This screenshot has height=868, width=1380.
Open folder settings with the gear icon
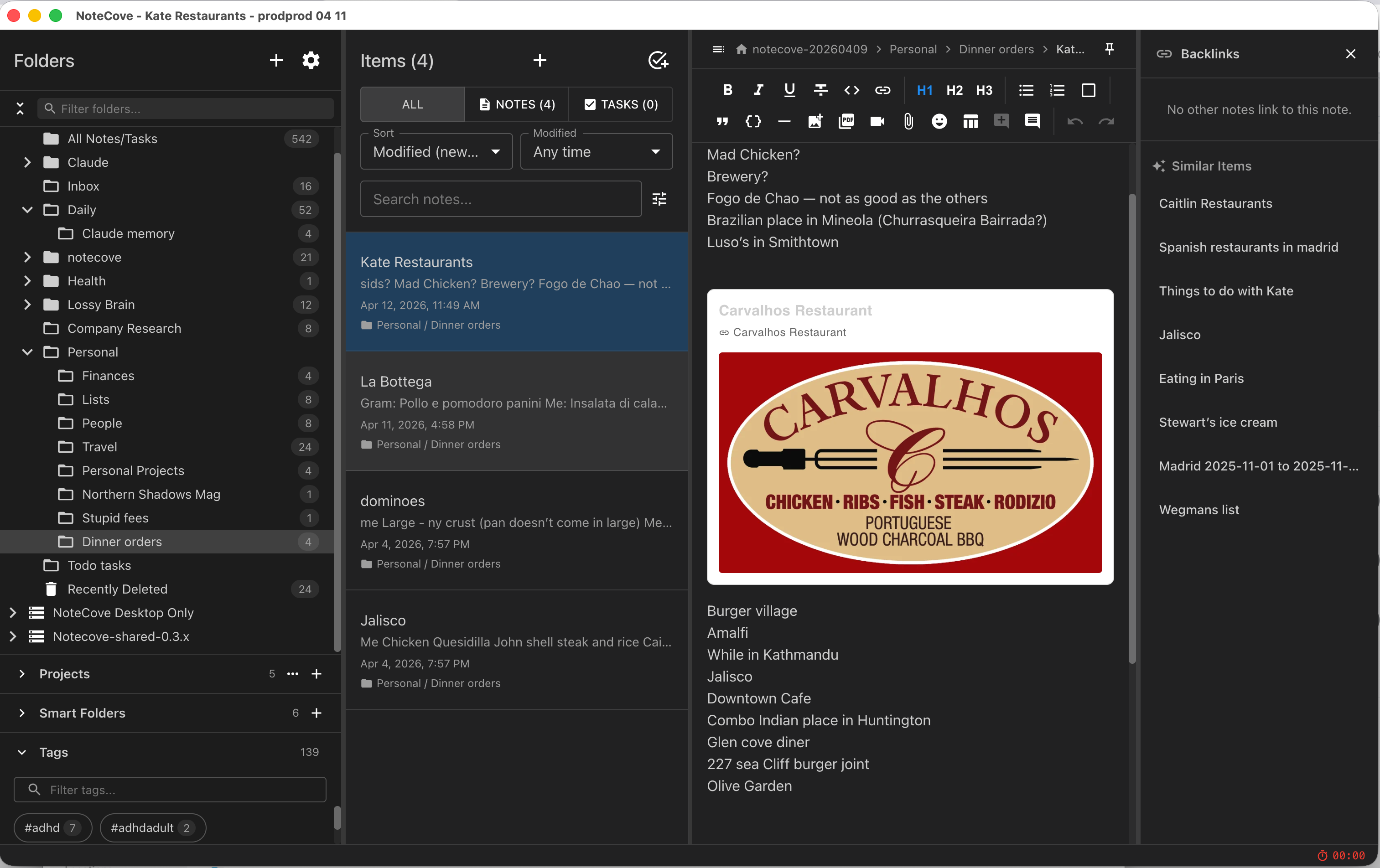point(311,60)
